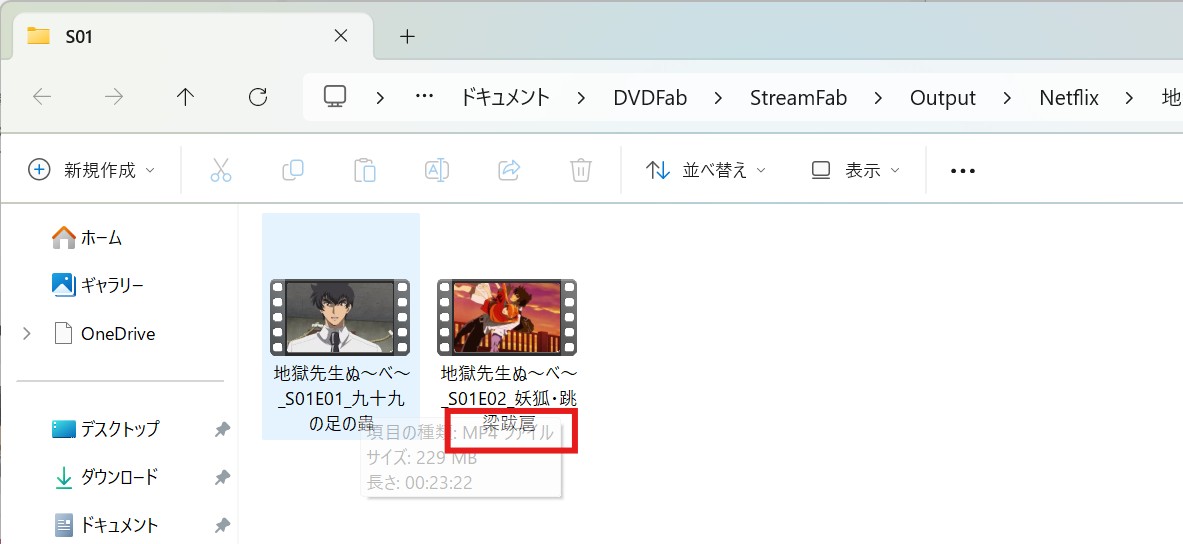Expand chevron after DVDFab in address bar

point(717,97)
